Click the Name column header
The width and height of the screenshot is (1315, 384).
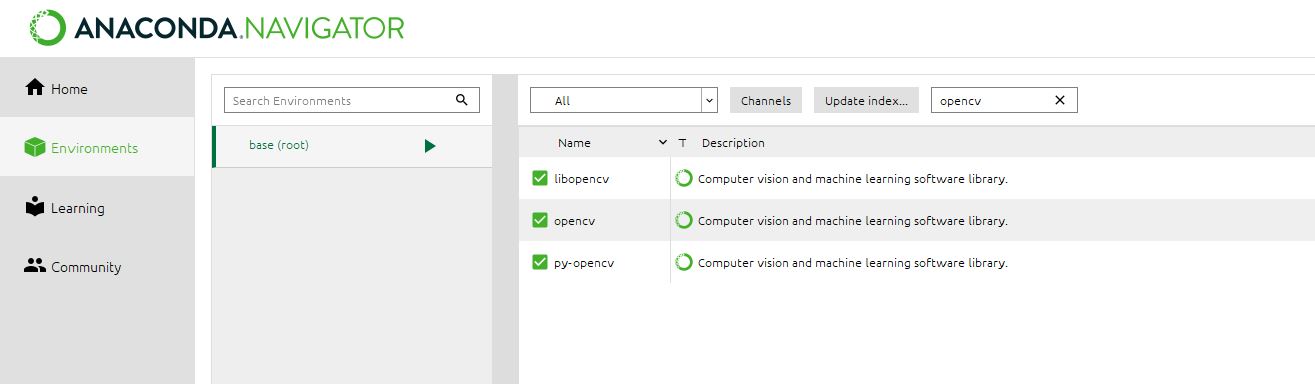[574, 143]
